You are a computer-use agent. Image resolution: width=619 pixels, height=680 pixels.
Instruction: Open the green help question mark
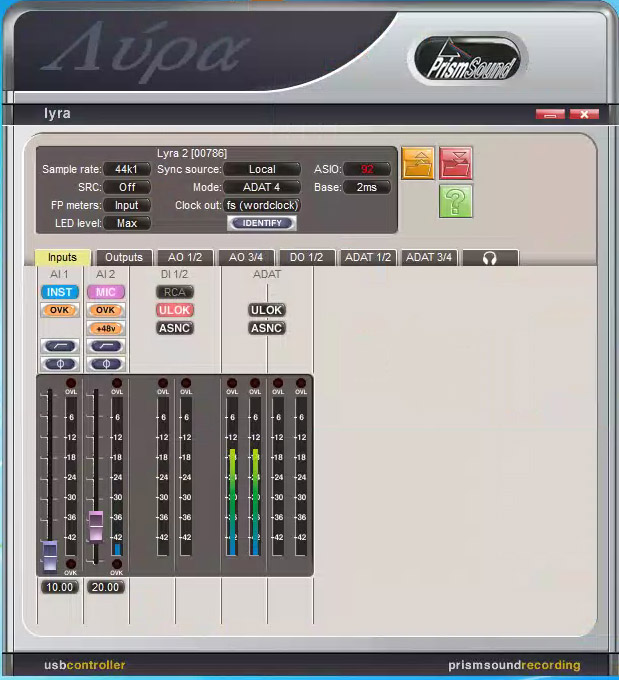click(455, 201)
